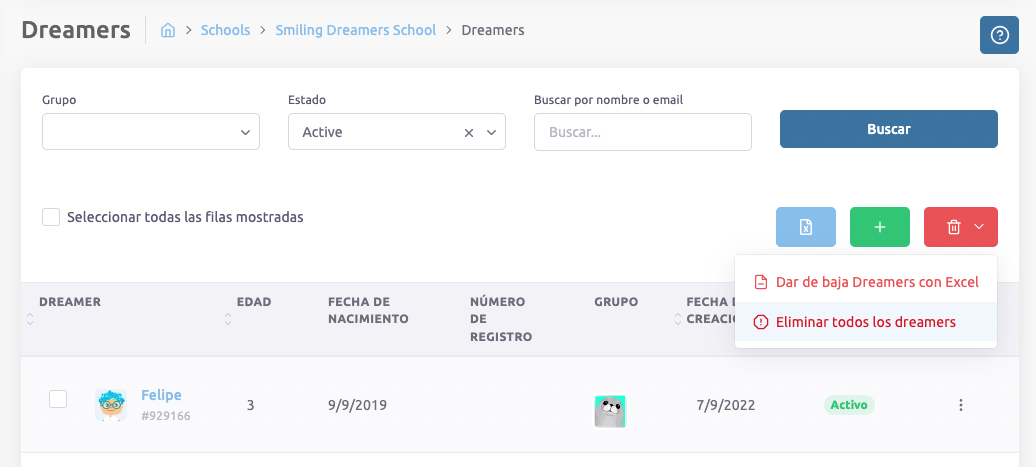
Task: Toggle 'Seleccionar todas las filas mostradas' checkbox
Action: click(x=51, y=217)
